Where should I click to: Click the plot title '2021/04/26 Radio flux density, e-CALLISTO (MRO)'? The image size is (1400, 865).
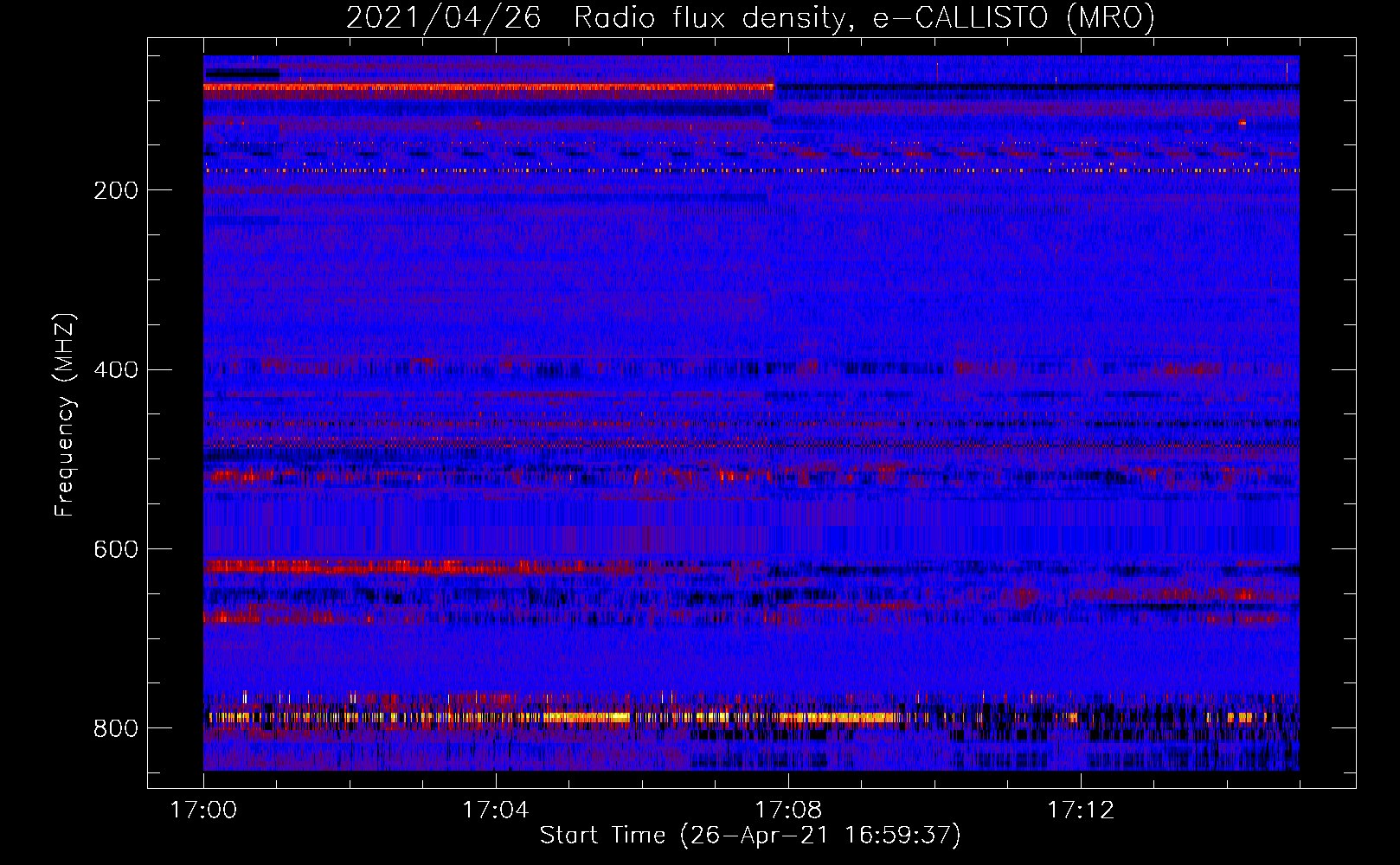[x=750, y=18]
